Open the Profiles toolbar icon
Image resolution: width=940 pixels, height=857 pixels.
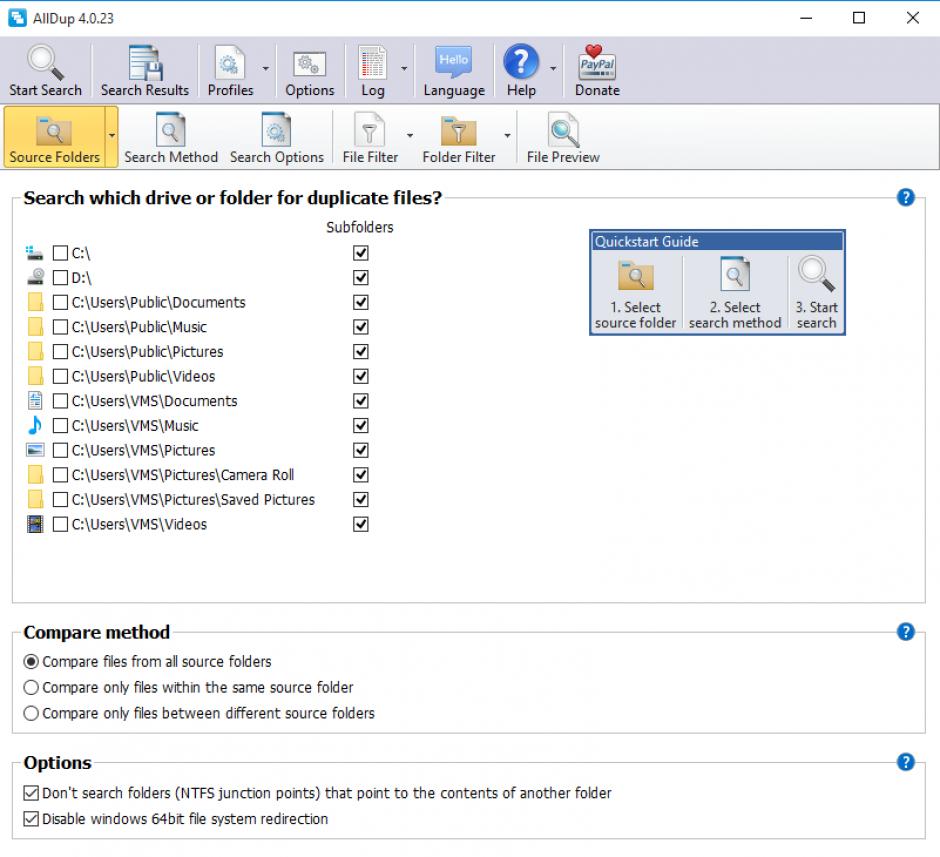tap(230, 62)
